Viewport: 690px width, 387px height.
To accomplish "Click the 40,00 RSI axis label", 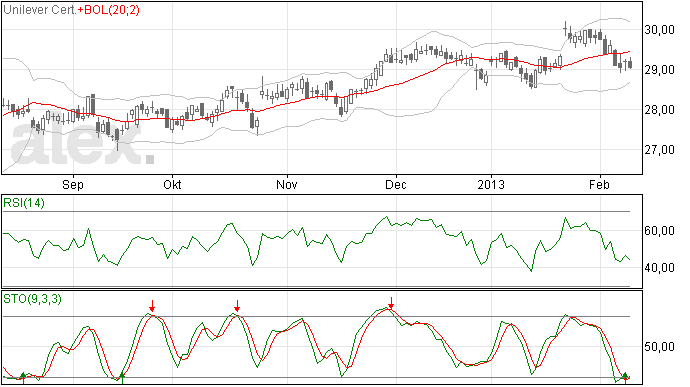I will pos(659,268).
